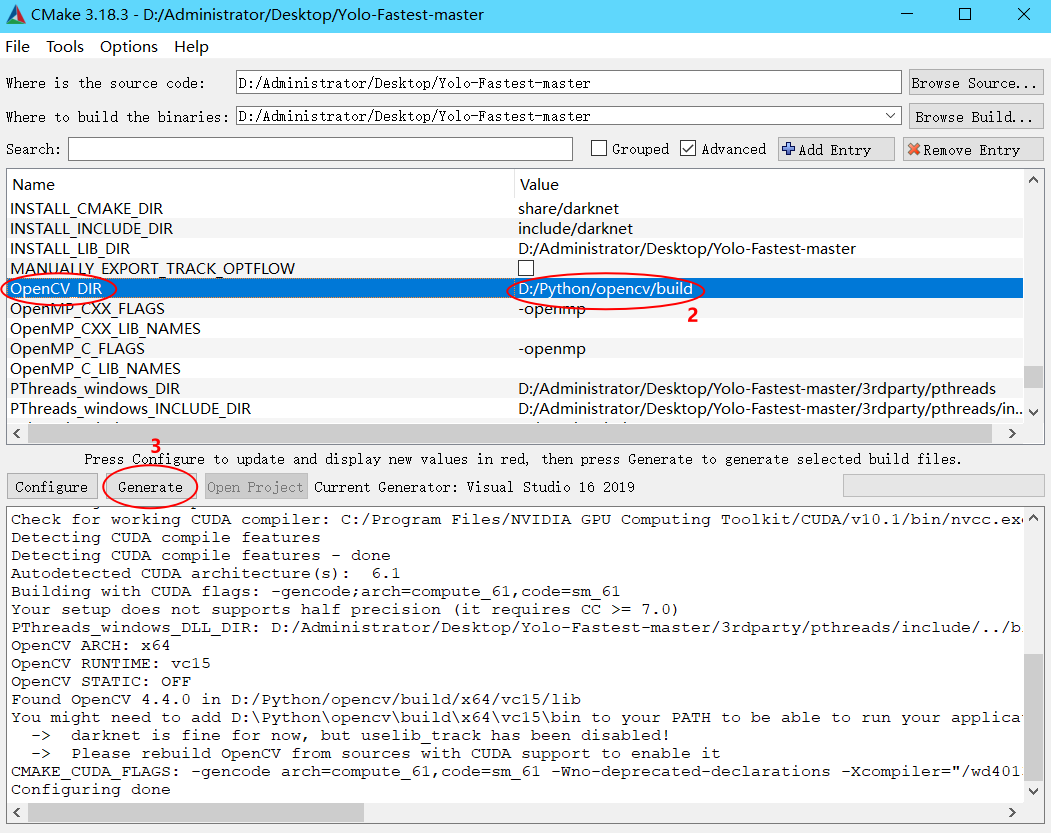Click the Generate button
Viewport: 1051px width, 833px height.
pyautogui.click(x=150, y=487)
